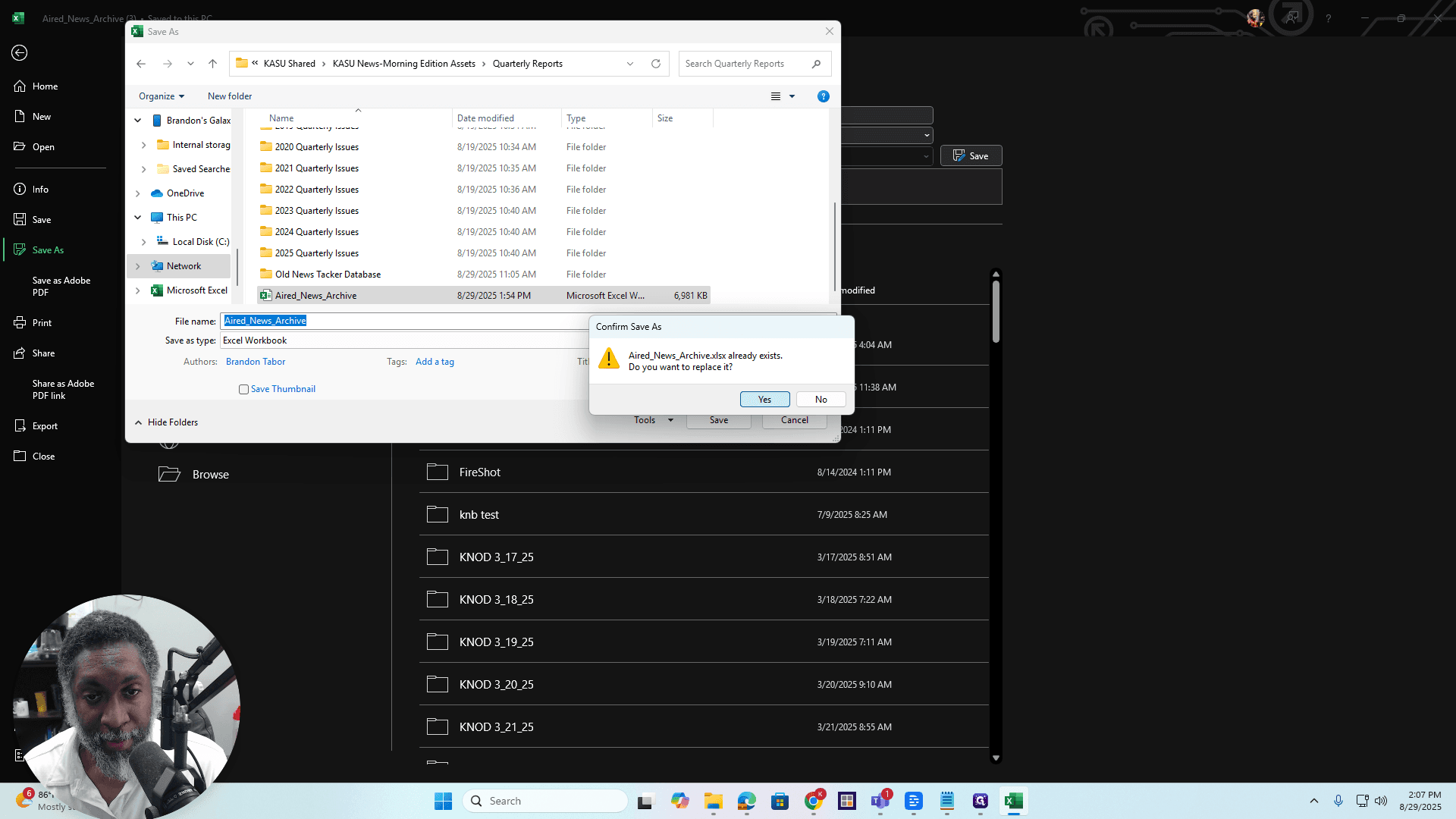Viewport: 1456px width, 819px height.
Task: Open the Print backstage option
Action: [x=42, y=323]
